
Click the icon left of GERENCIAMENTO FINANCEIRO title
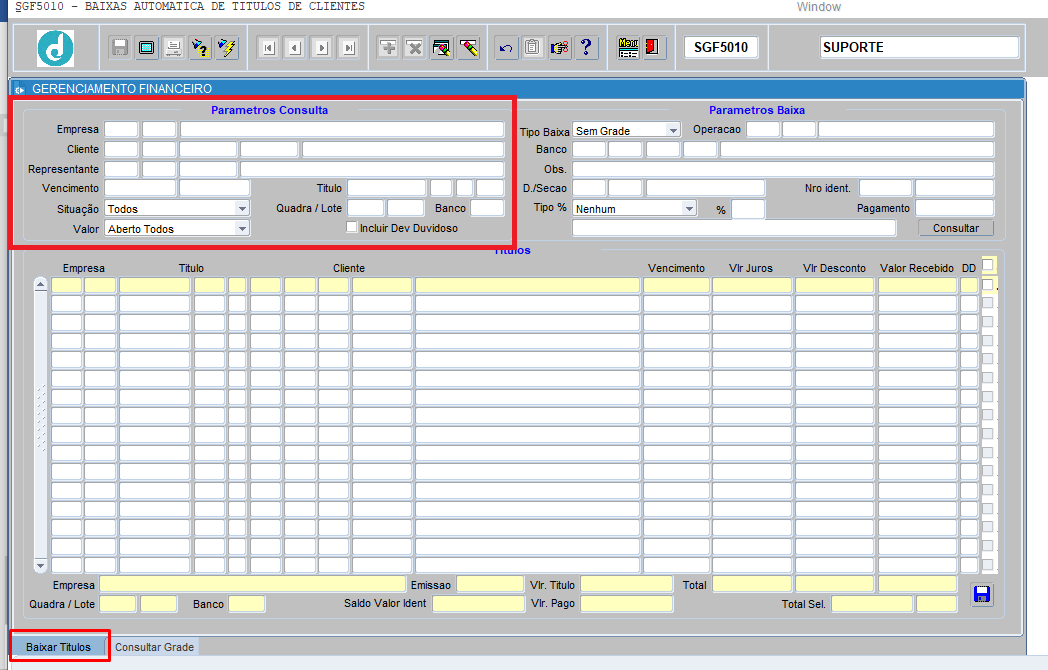[x=19, y=89]
